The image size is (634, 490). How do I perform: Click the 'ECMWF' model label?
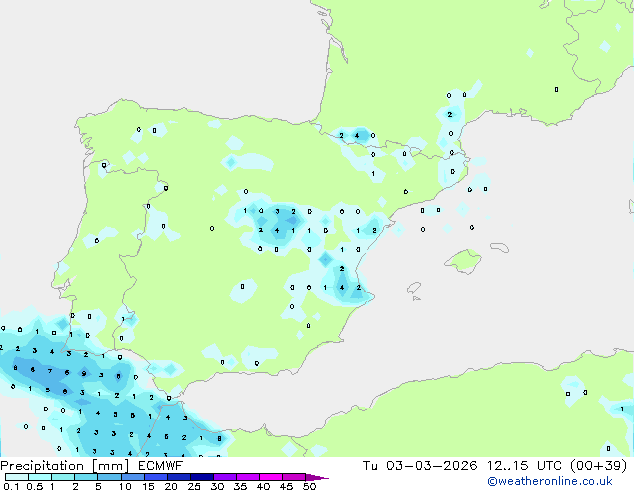161,466
